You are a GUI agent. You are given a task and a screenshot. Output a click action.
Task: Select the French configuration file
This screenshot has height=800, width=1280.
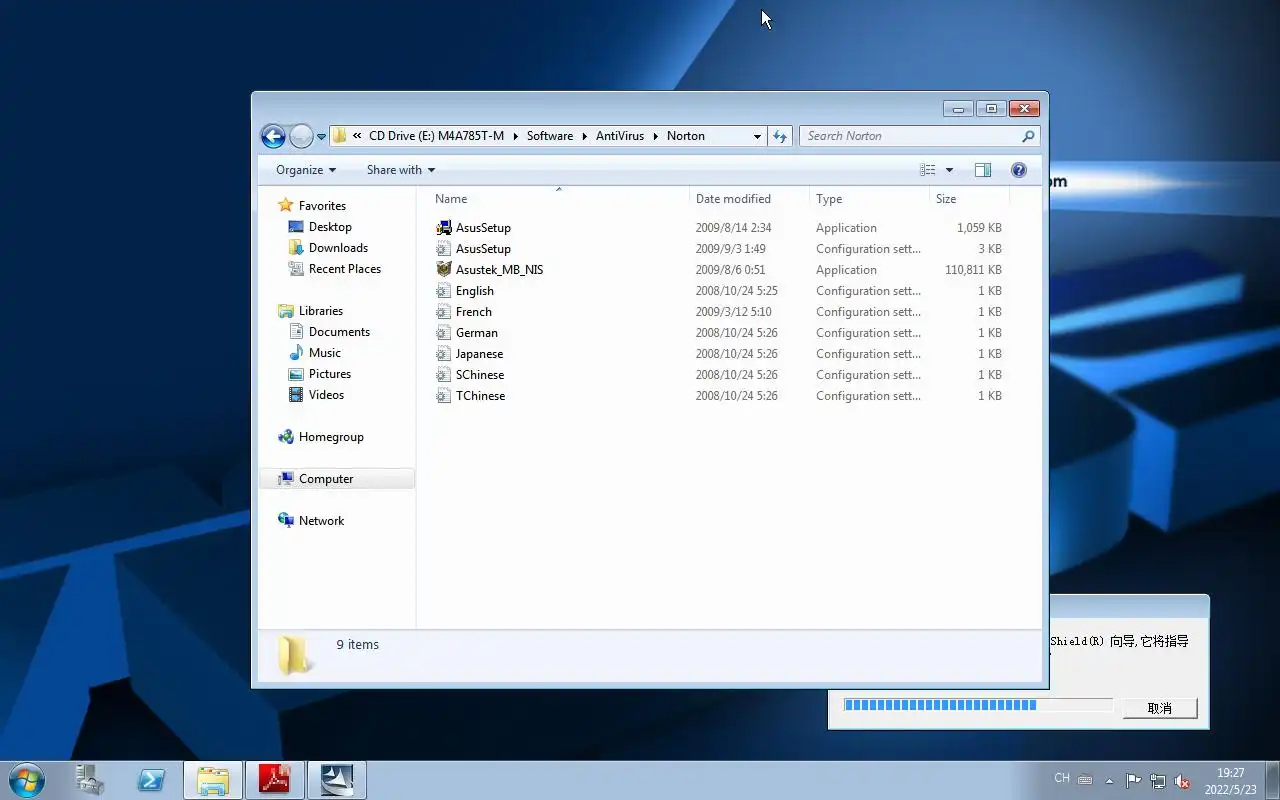(474, 312)
